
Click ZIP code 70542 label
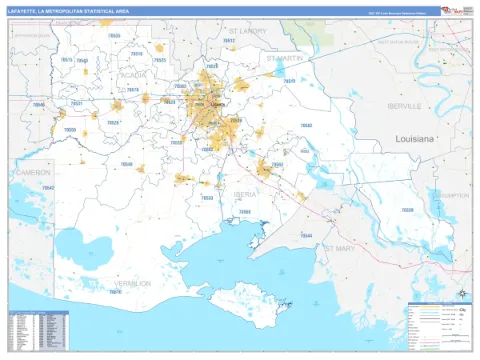(48, 188)
